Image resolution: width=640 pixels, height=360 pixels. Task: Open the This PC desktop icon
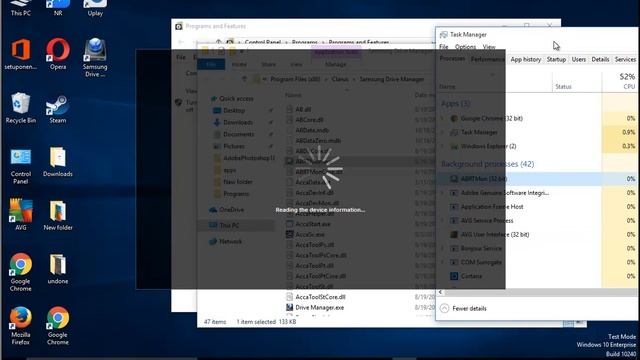pos(20,8)
